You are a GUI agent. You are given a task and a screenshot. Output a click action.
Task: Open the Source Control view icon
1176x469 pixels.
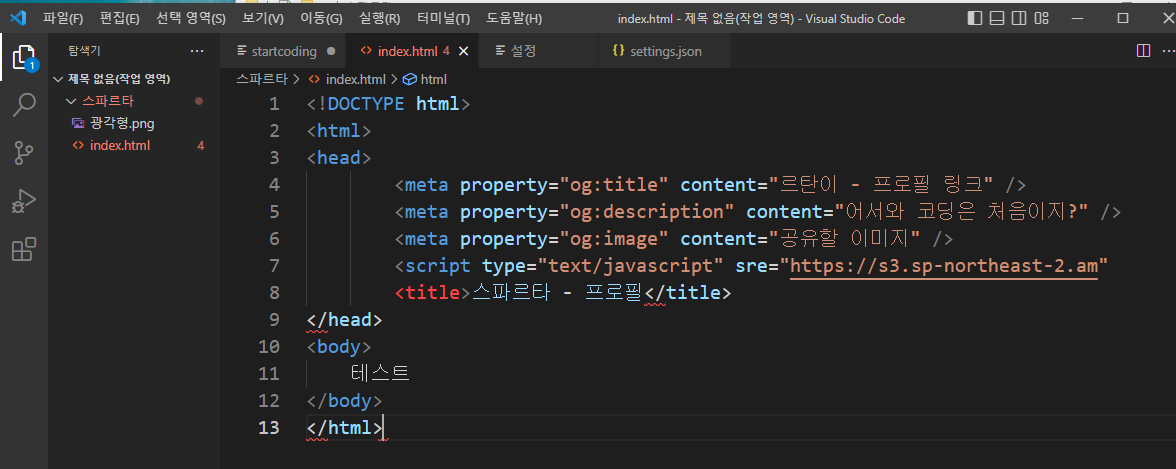(24, 153)
